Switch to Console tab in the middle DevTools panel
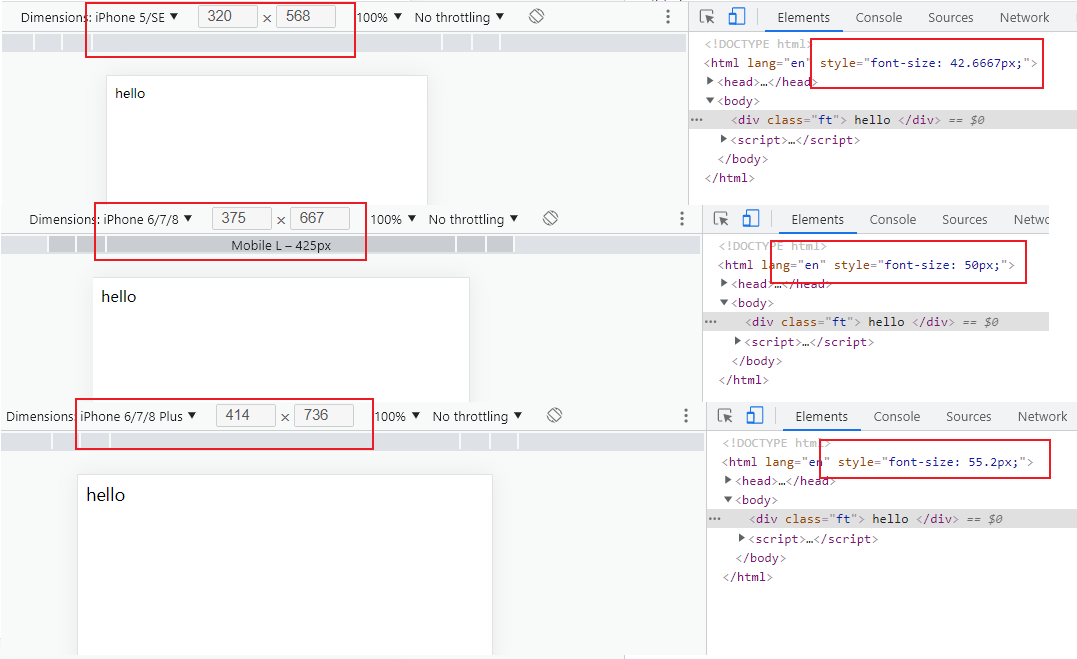This screenshot has height=659, width=1077. (892, 219)
